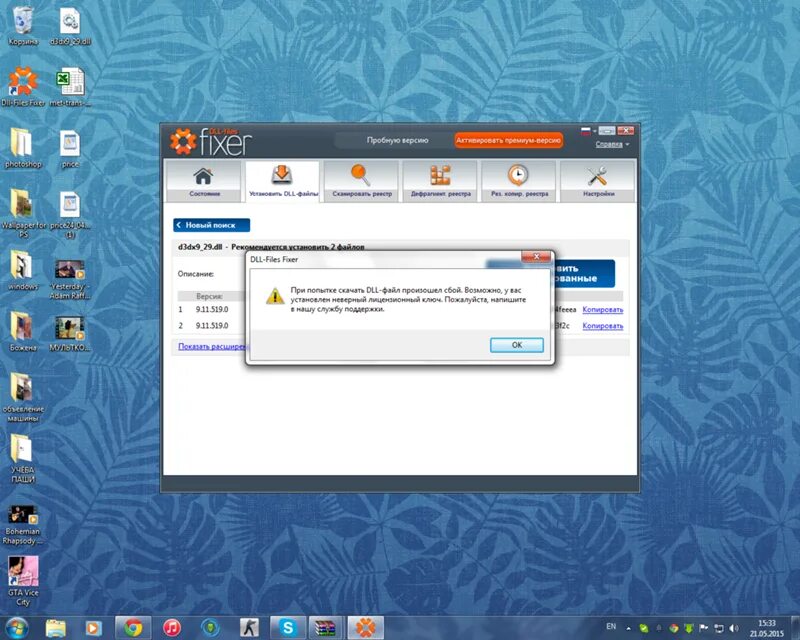
Task: Click the Версия column header
Action: [209, 296]
